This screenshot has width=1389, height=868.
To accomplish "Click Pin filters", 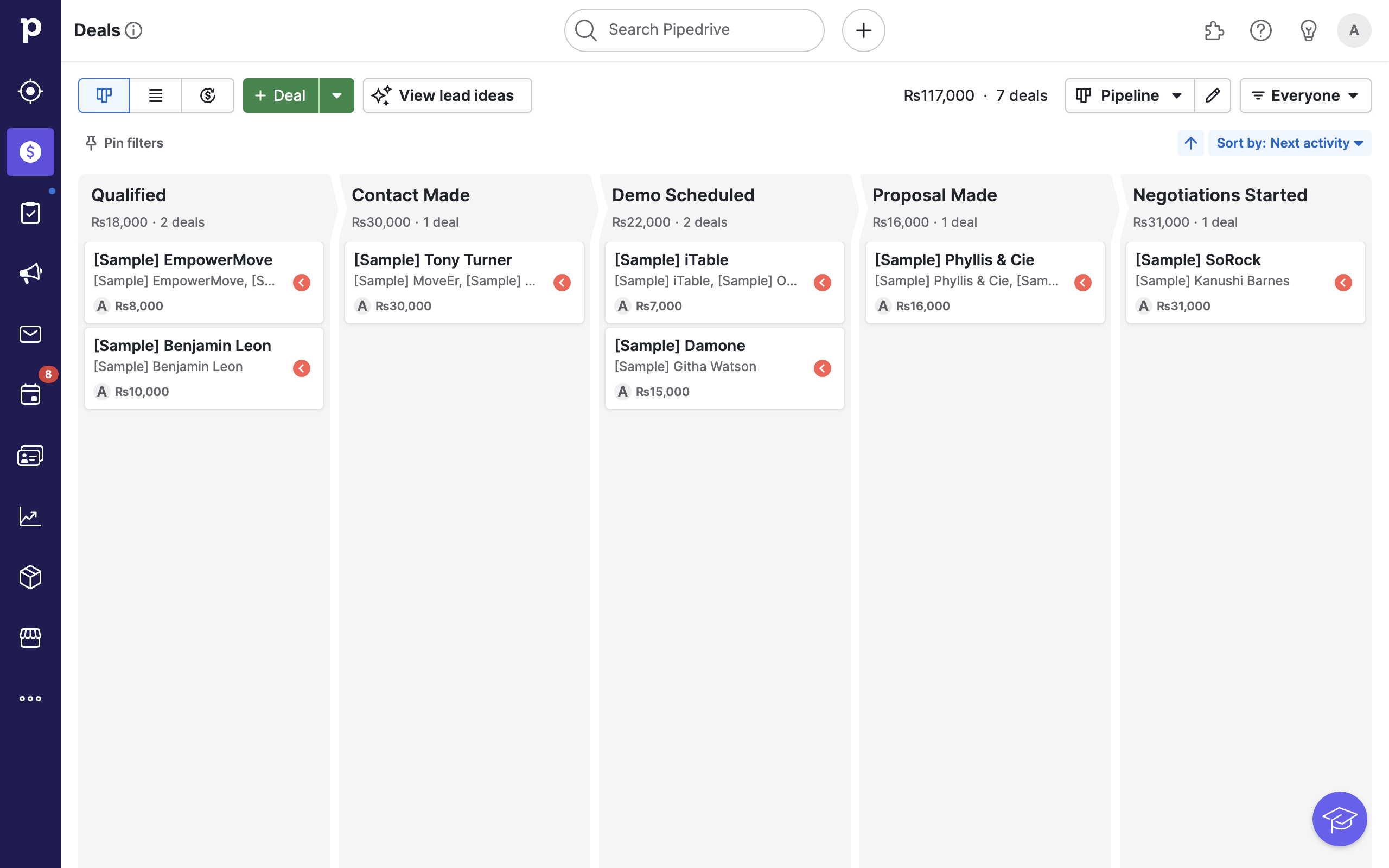I will [124, 143].
